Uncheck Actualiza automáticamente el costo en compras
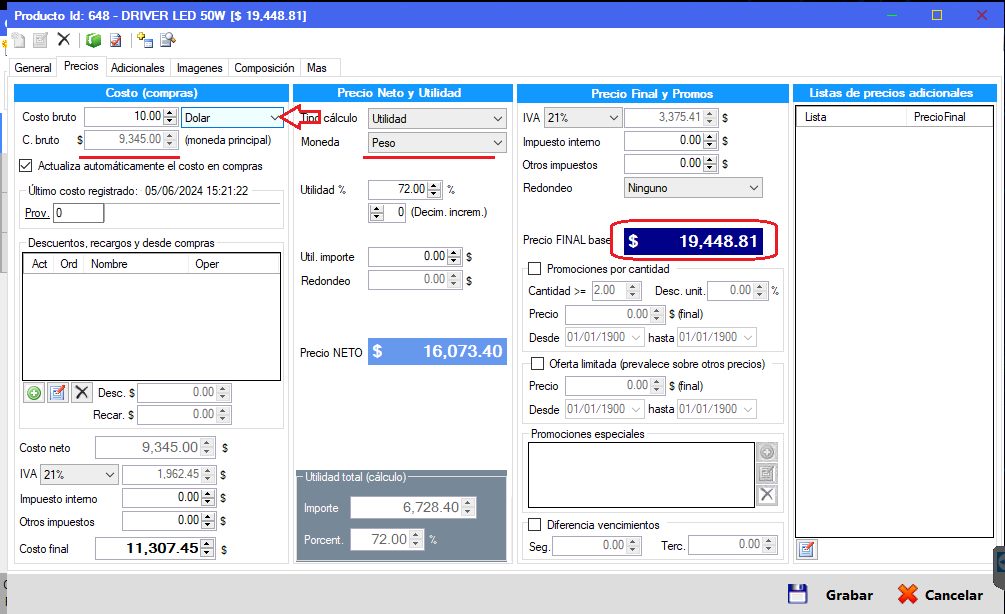Image resolution: width=1005 pixels, height=614 pixels. click(x=26, y=165)
